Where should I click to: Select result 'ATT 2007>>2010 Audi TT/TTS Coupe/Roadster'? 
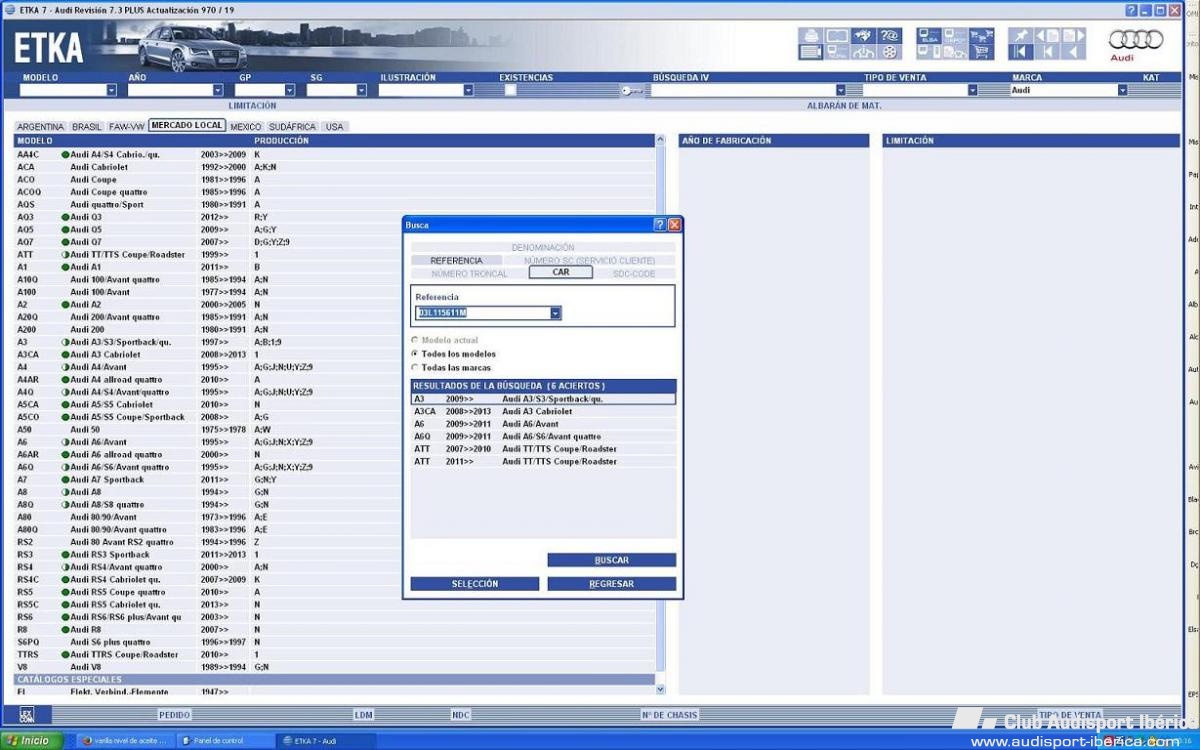(544, 449)
